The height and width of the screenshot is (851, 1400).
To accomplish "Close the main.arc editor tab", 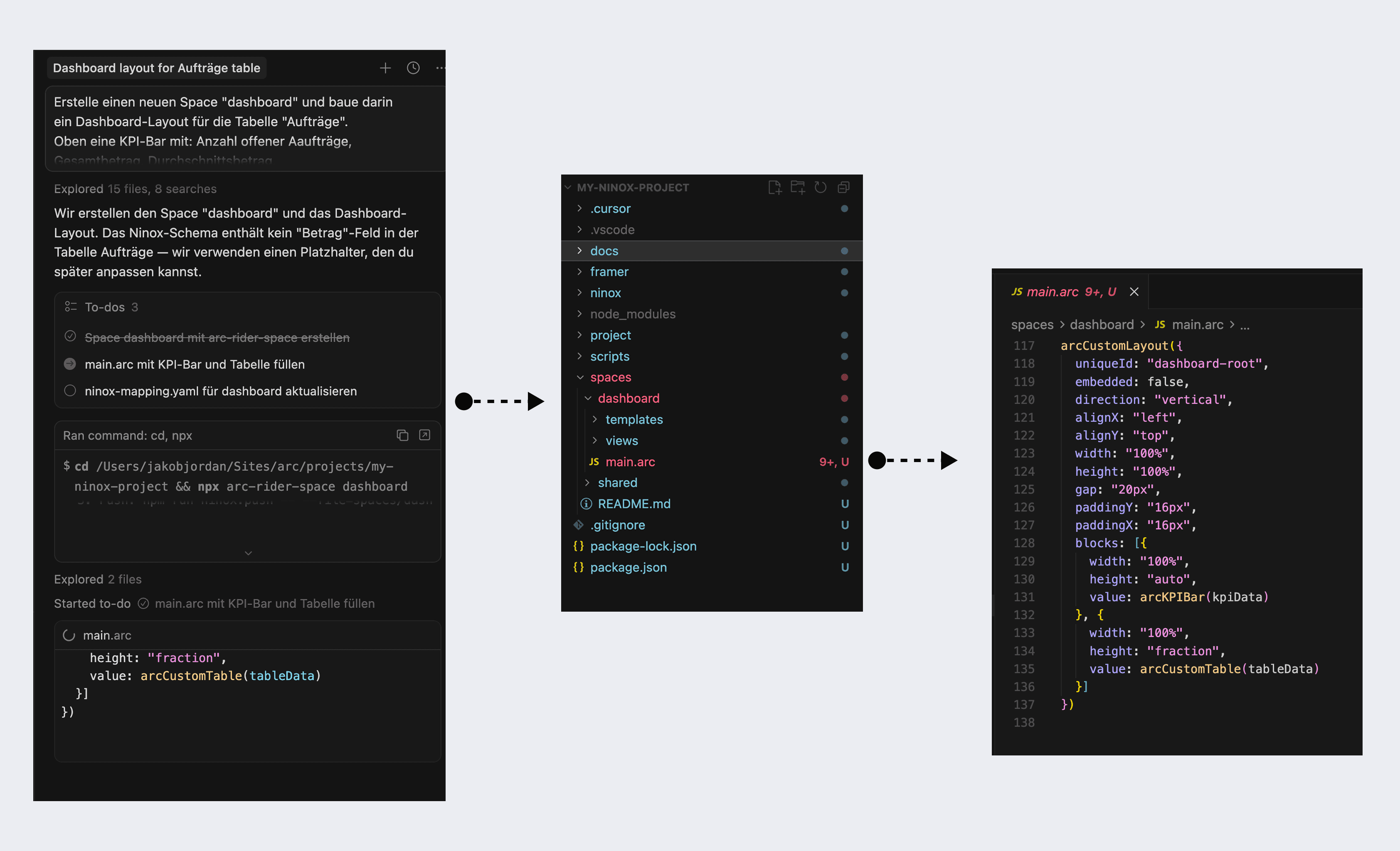I will point(1134,292).
